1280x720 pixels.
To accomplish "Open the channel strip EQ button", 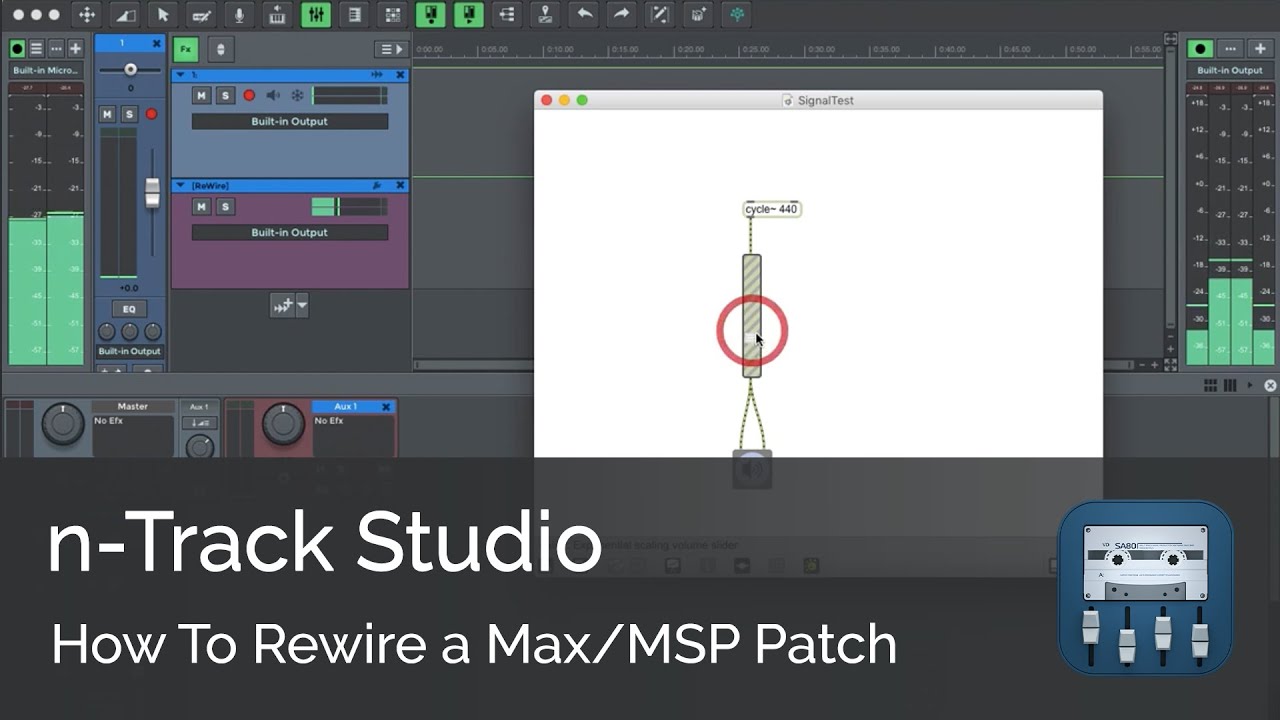I will 129,309.
